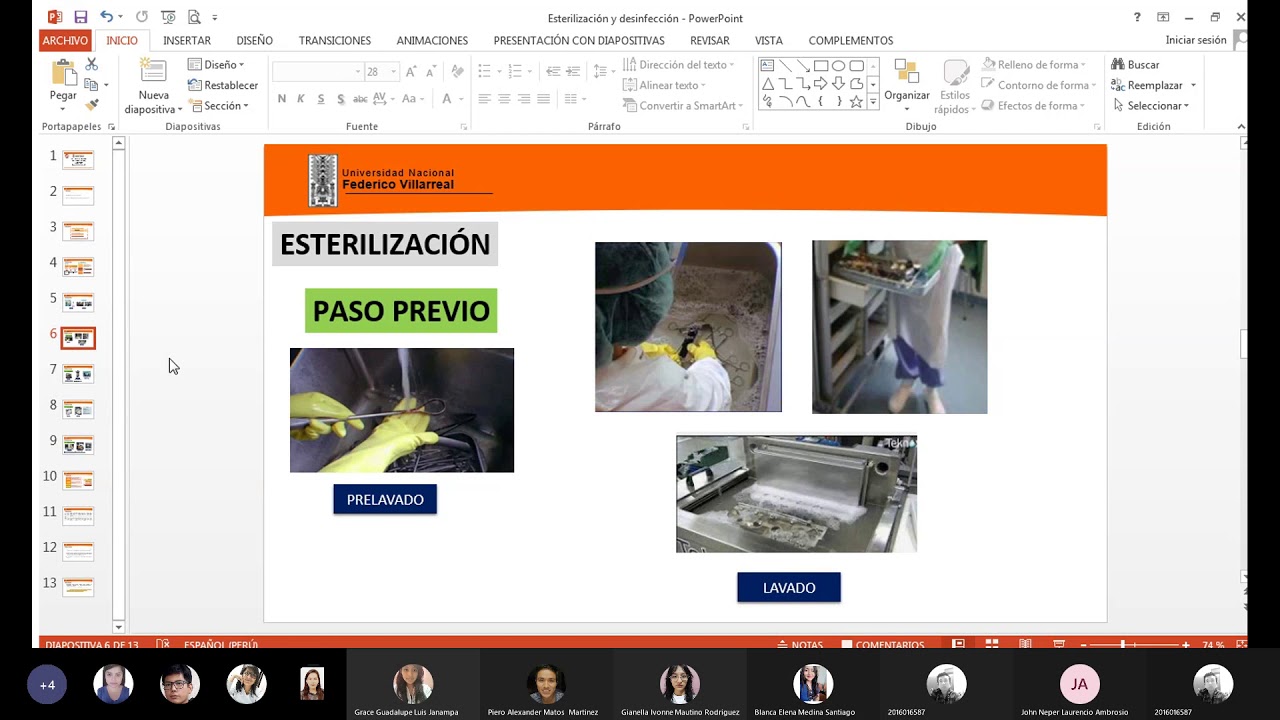This screenshot has height=720, width=1280.
Task: Open PowerPoint help question mark
Action: pyautogui.click(x=1137, y=17)
